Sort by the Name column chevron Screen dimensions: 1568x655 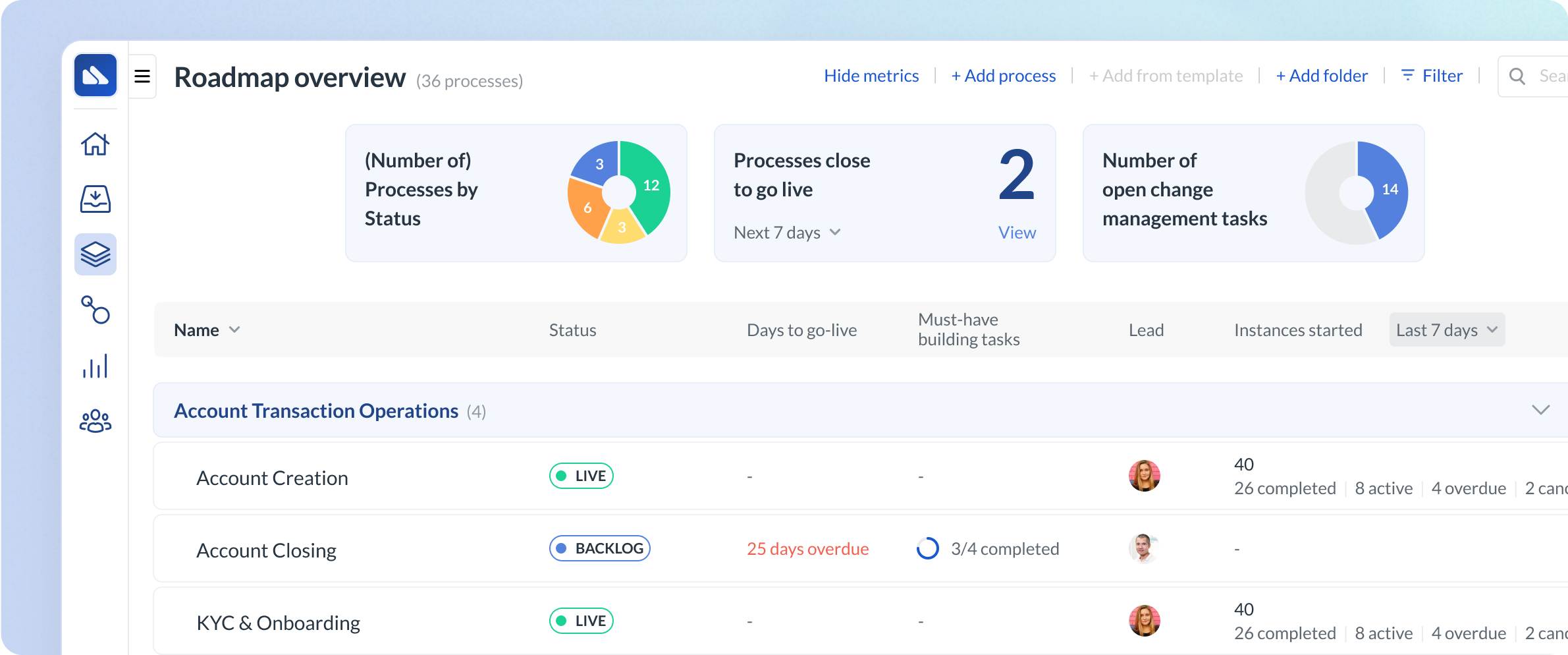(x=234, y=329)
